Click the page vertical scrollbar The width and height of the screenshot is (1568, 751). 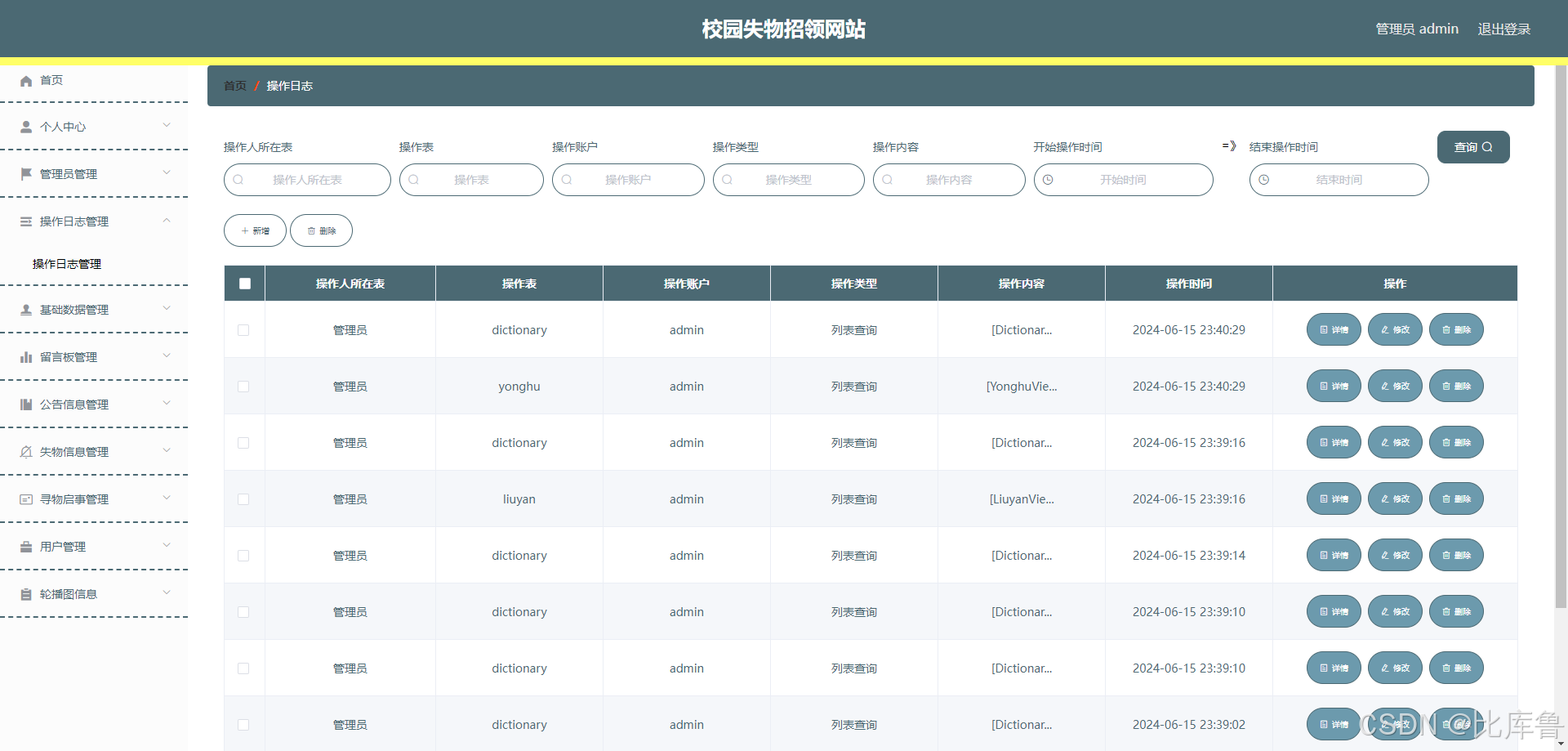(1561, 337)
